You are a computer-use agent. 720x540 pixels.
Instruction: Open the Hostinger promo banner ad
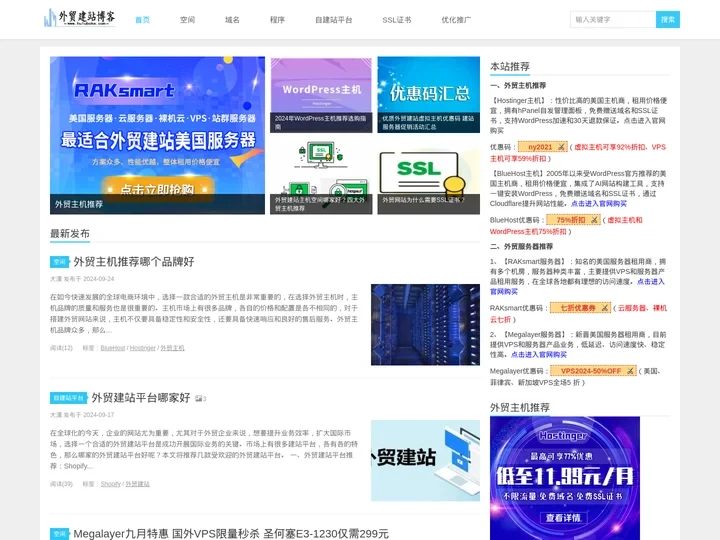pyautogui.click(x=565, y=478)
